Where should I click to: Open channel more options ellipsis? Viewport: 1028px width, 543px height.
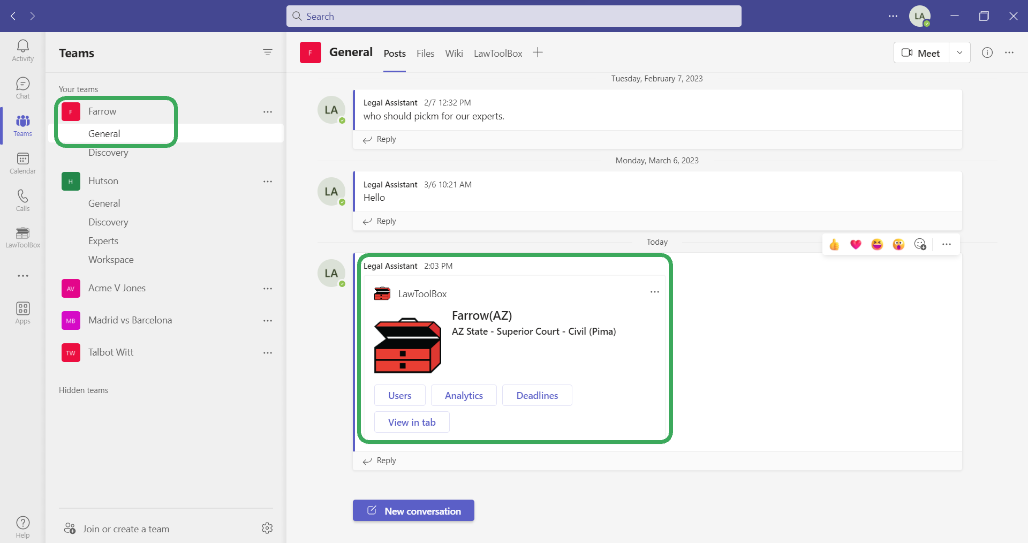point(1009,52)
